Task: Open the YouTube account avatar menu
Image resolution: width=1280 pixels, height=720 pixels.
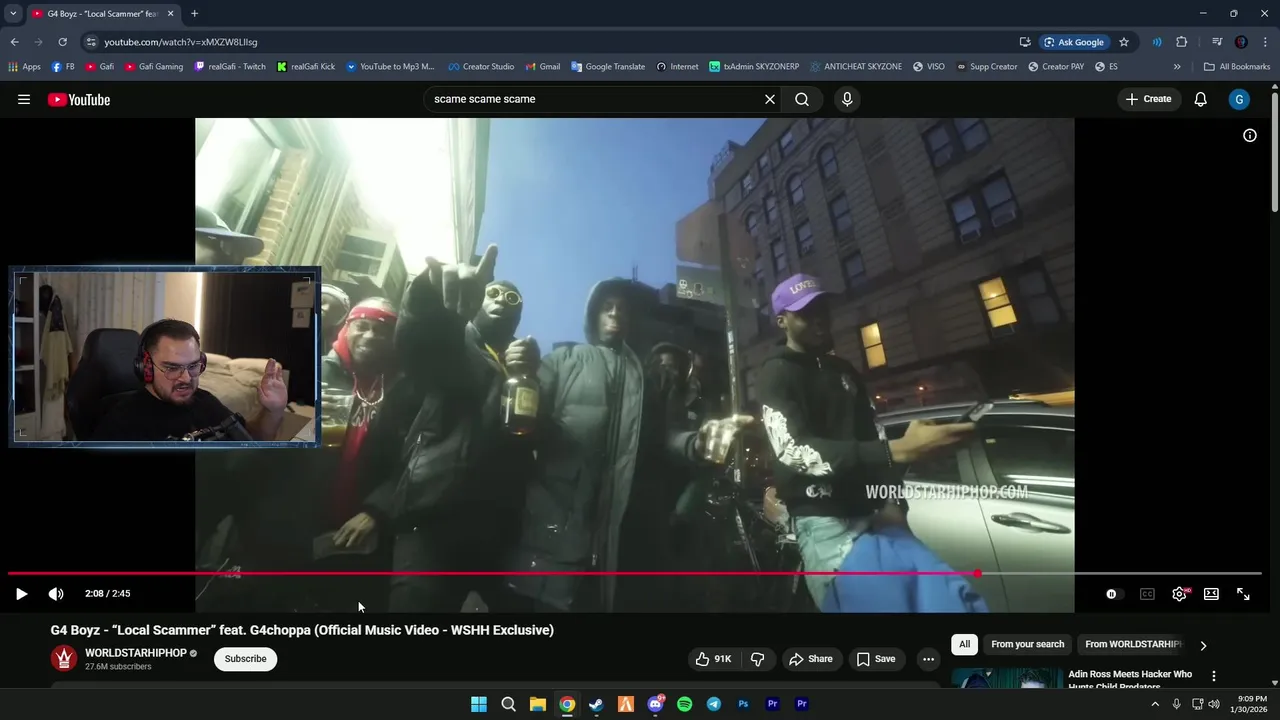Action: click(1239, 99)
